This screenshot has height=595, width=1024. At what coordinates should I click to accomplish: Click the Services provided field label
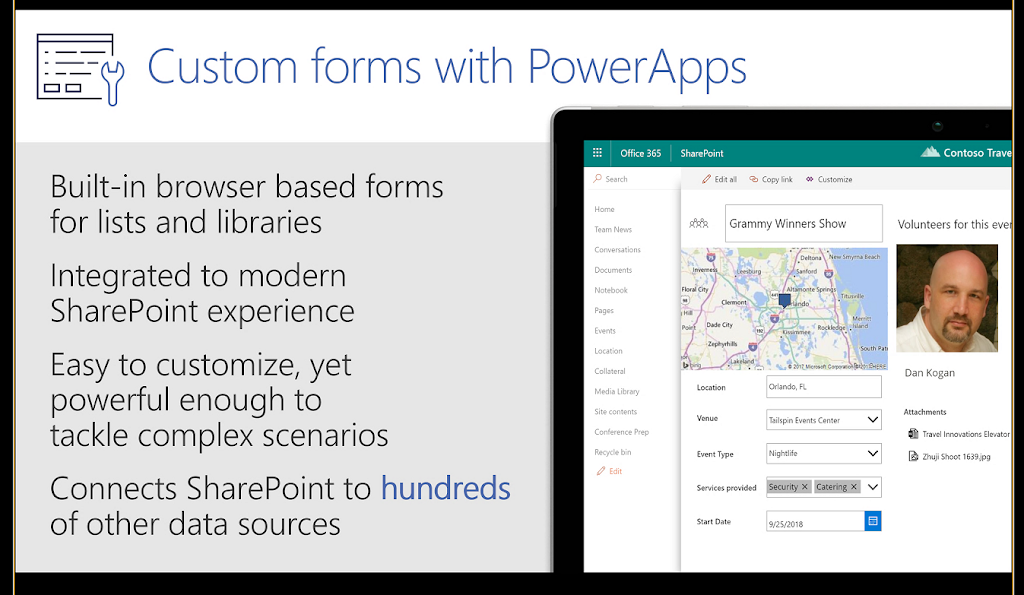(x=726, y=487)
